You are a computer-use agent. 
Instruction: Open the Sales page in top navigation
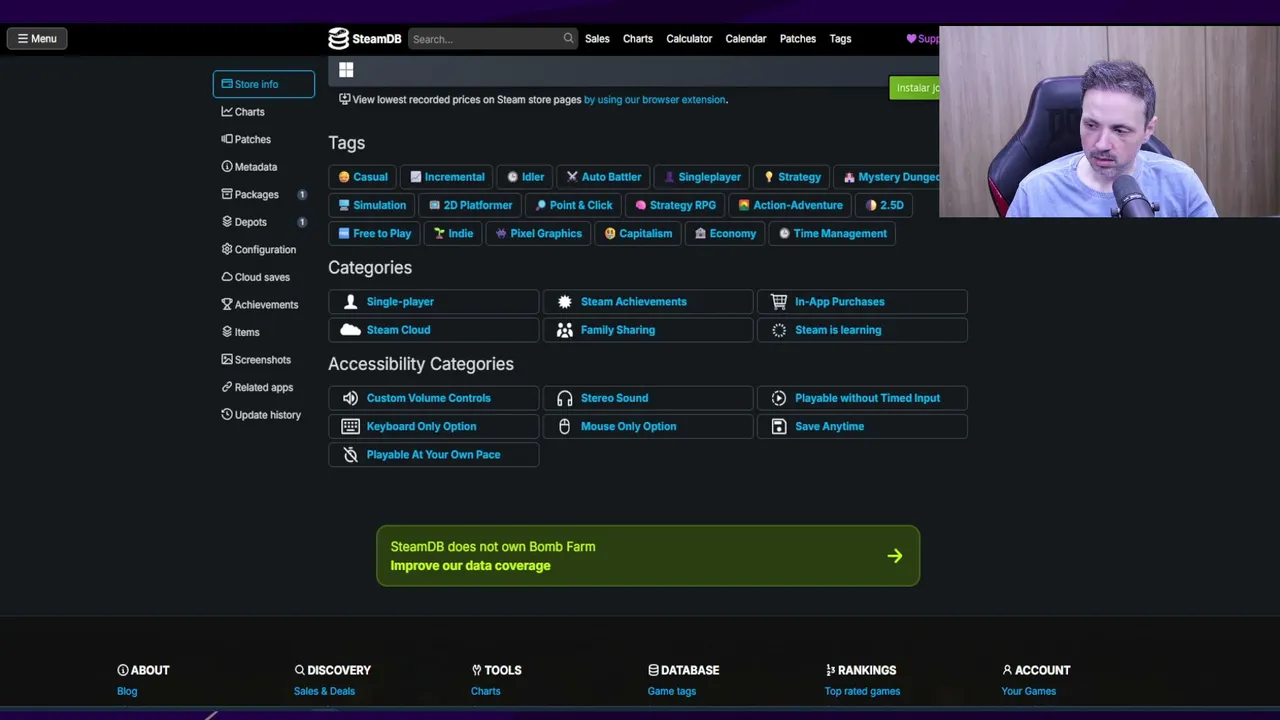tap(597, 39)
